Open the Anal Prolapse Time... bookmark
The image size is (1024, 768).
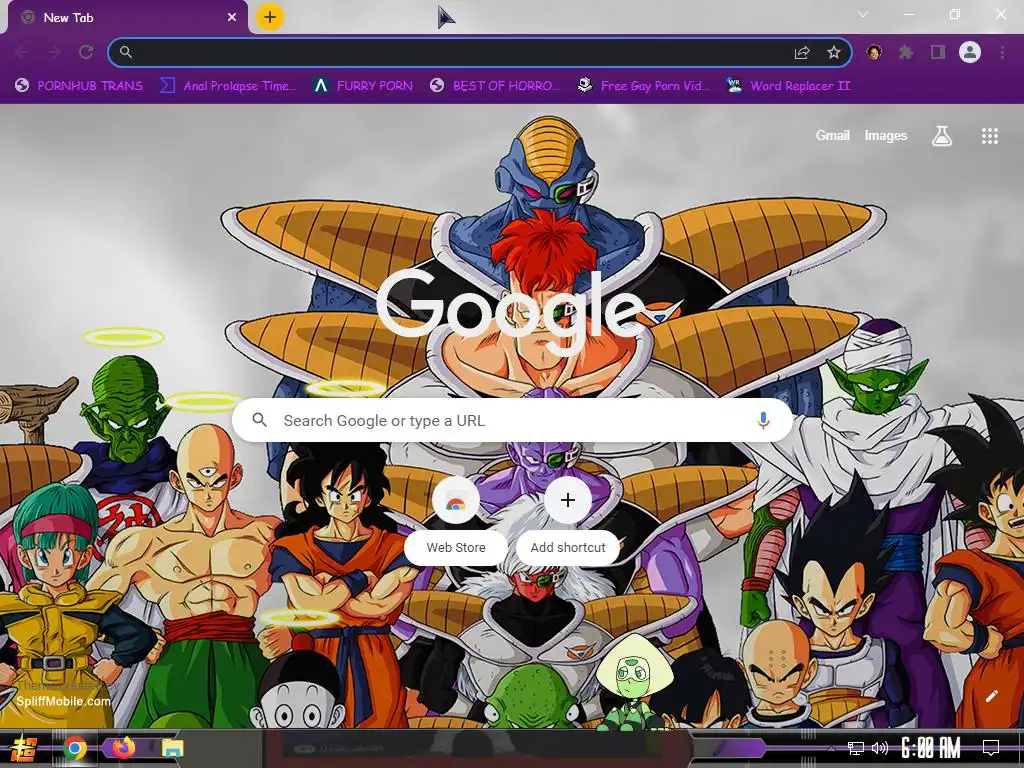228,86
